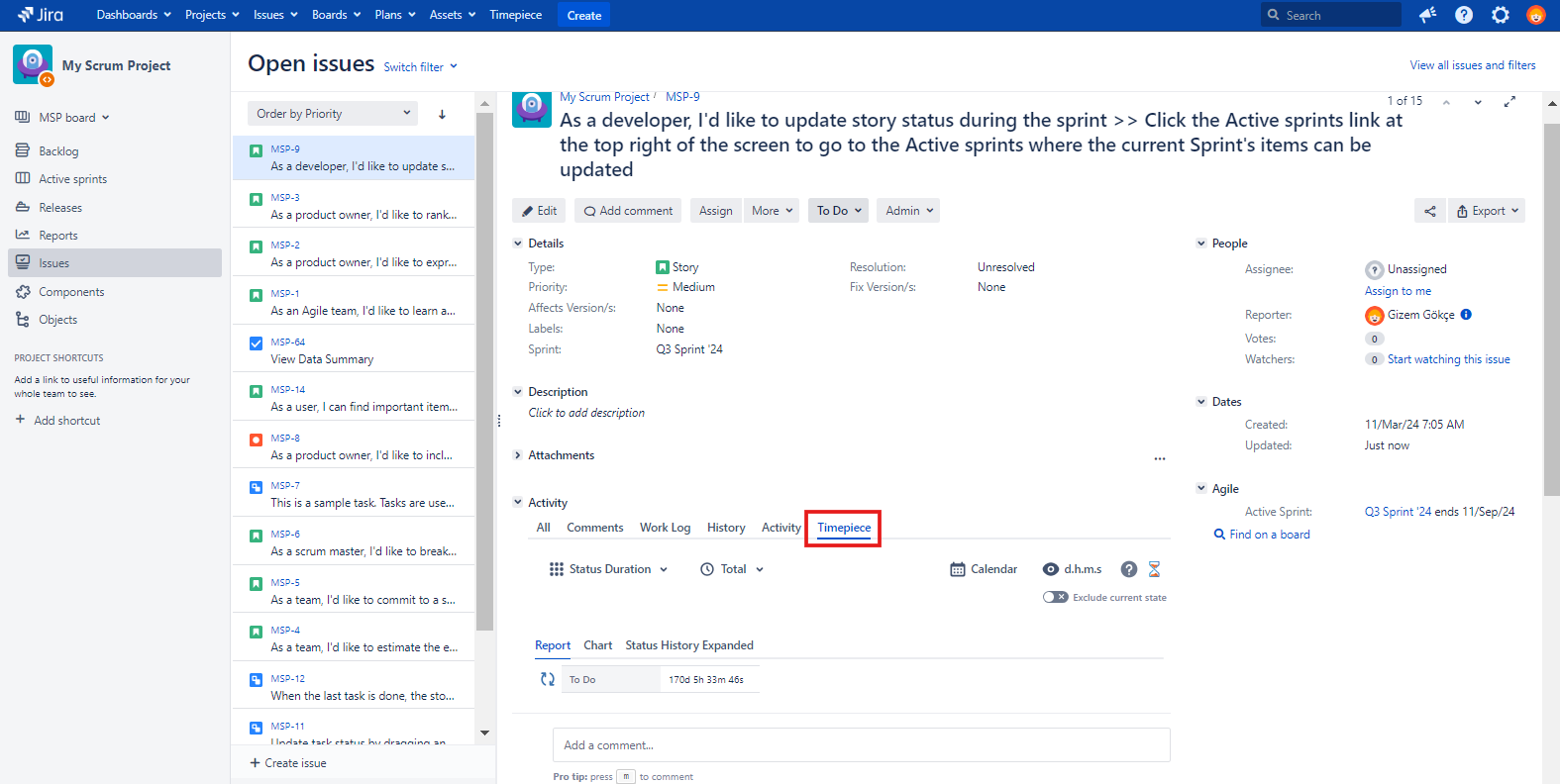The height and width of the screenshot is (784, 1560).
Task: Click the share issue icon
Action: tap(1429, 211)
